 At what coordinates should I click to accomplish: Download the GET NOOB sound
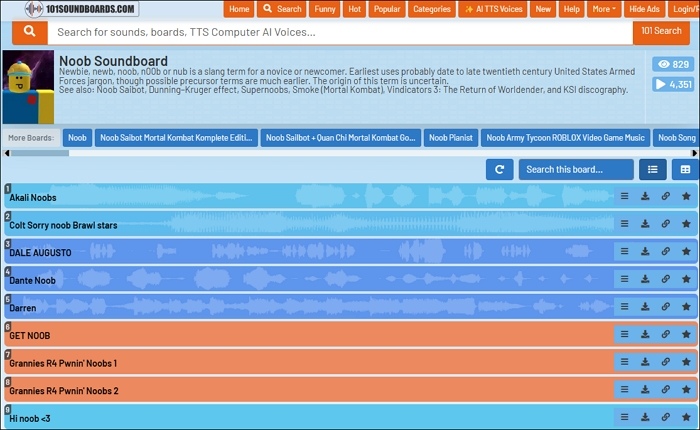pos(645,334)
